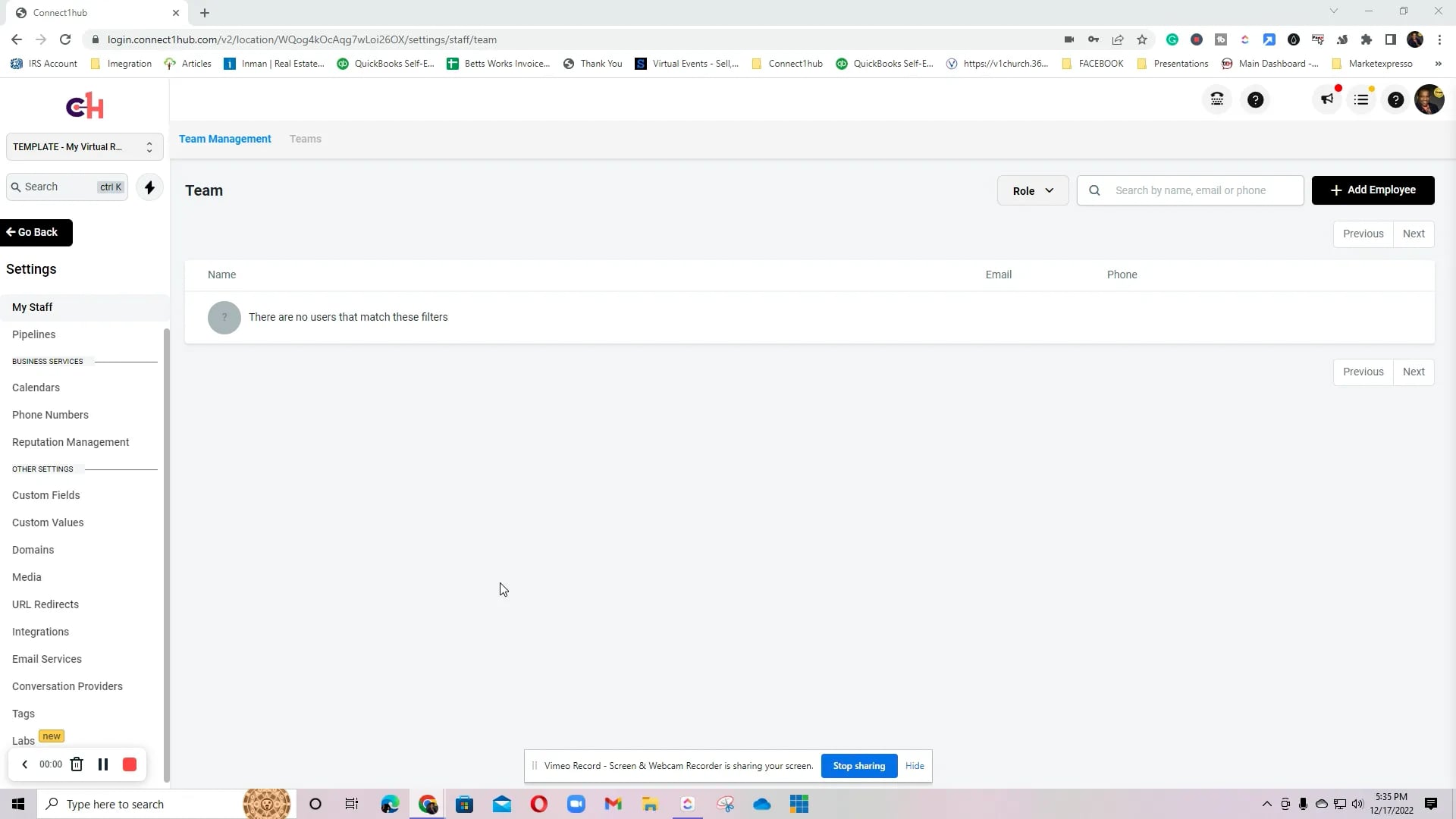Pause the screen recording
Viewport: 1456px width, 819px height.
coord(103,764)
